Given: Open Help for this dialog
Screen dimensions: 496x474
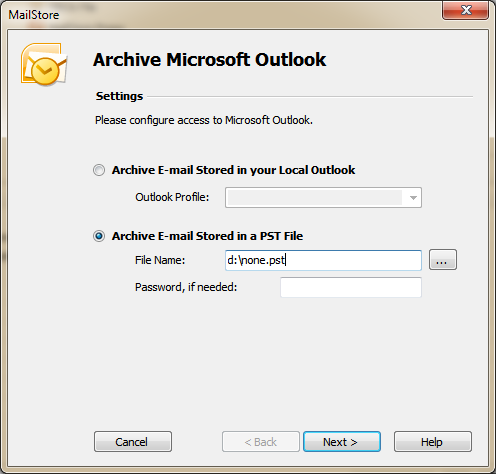Looking at the screenshot, I should click(433, 442).
